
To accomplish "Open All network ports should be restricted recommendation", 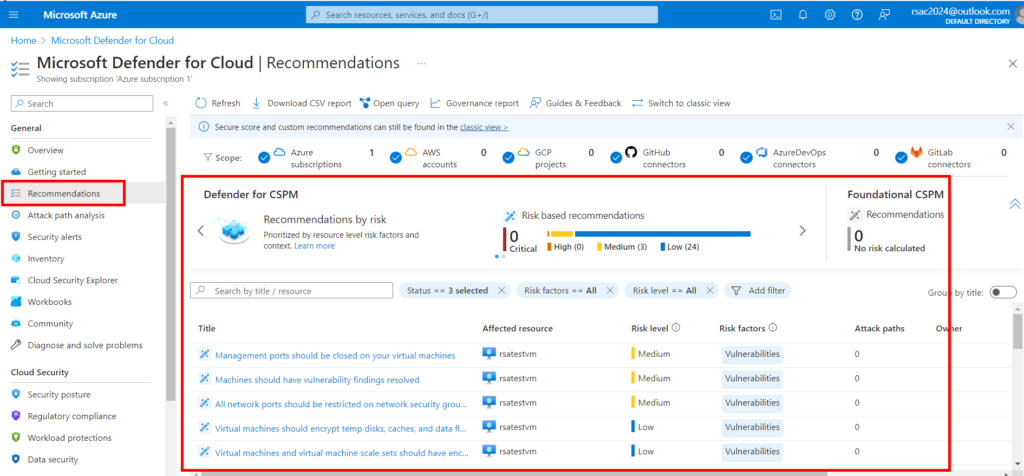I will [342, 404].
